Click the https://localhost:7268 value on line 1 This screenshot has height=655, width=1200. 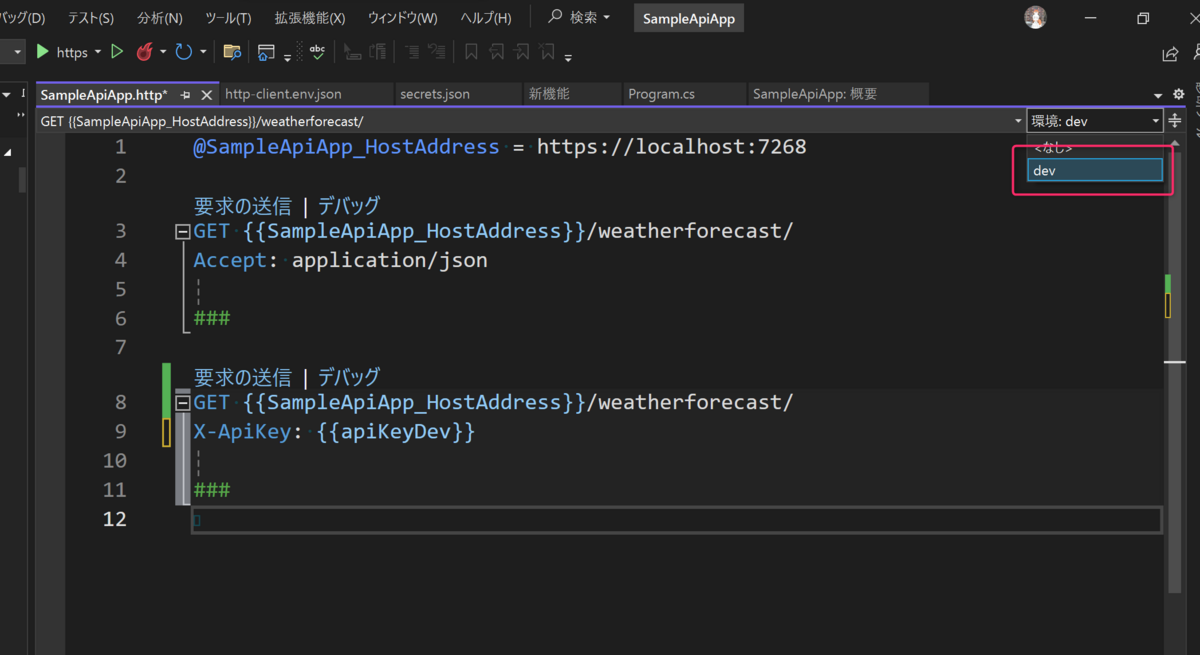(671, 147)
